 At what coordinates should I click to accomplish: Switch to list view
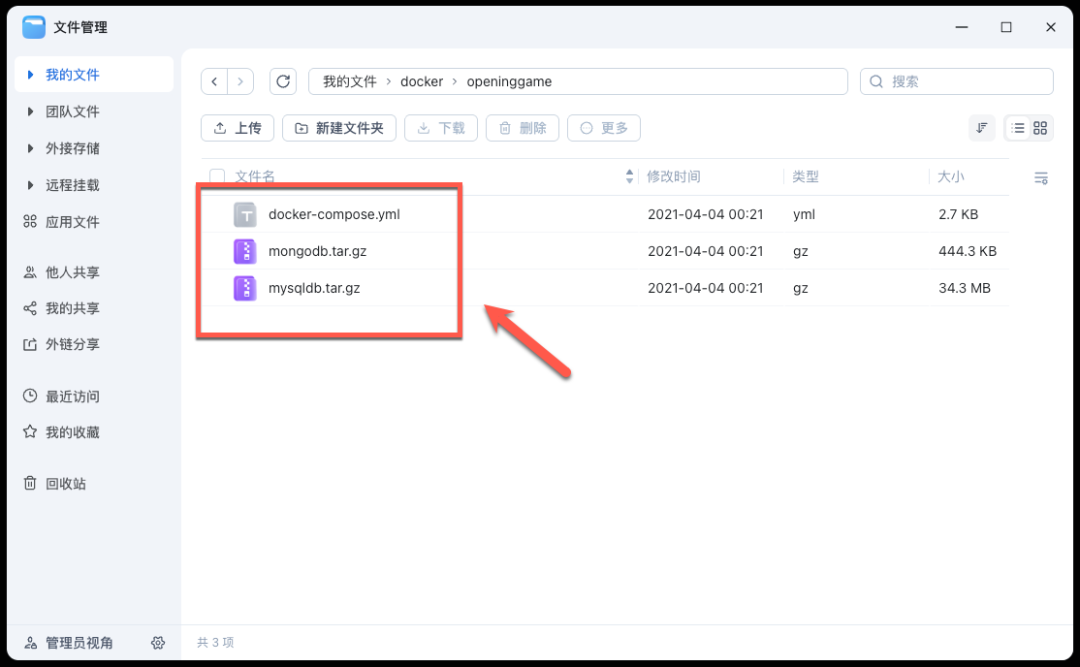[x=1018, y=128]
